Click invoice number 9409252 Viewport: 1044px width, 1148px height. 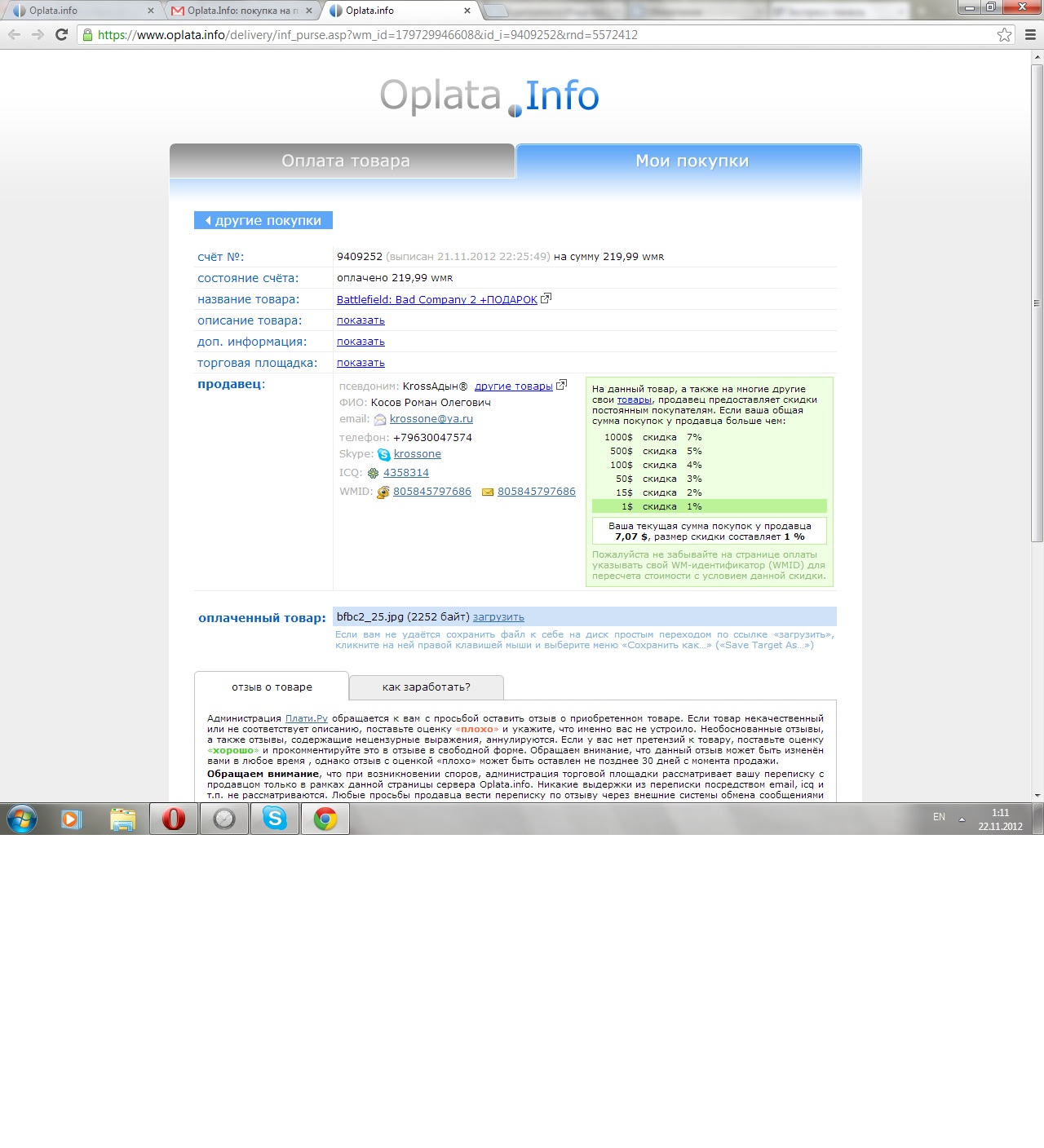(x=360, y=257)
